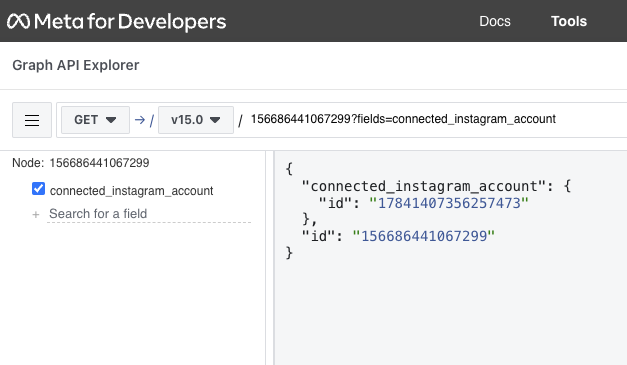This screenshot has height=365, width=627.
Task: Click the query path input field
Action: tap(436, 119)
